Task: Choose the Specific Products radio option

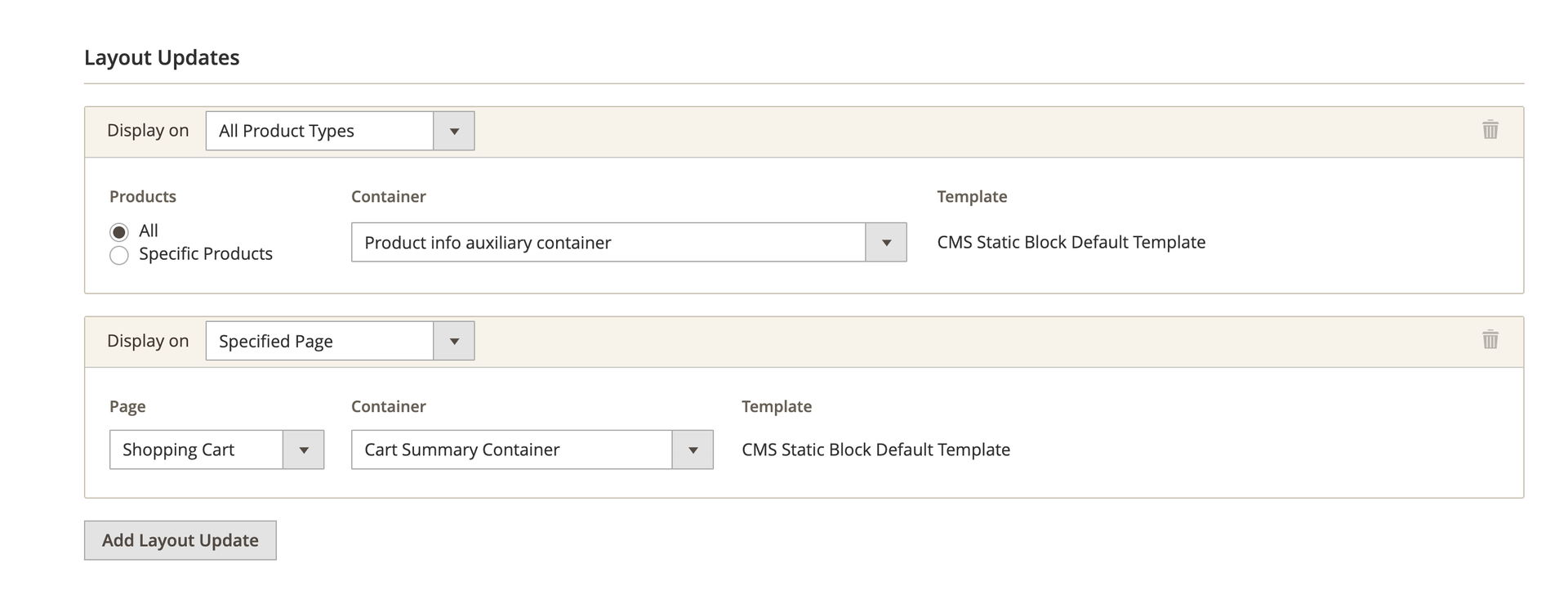Action: [119, 255]
